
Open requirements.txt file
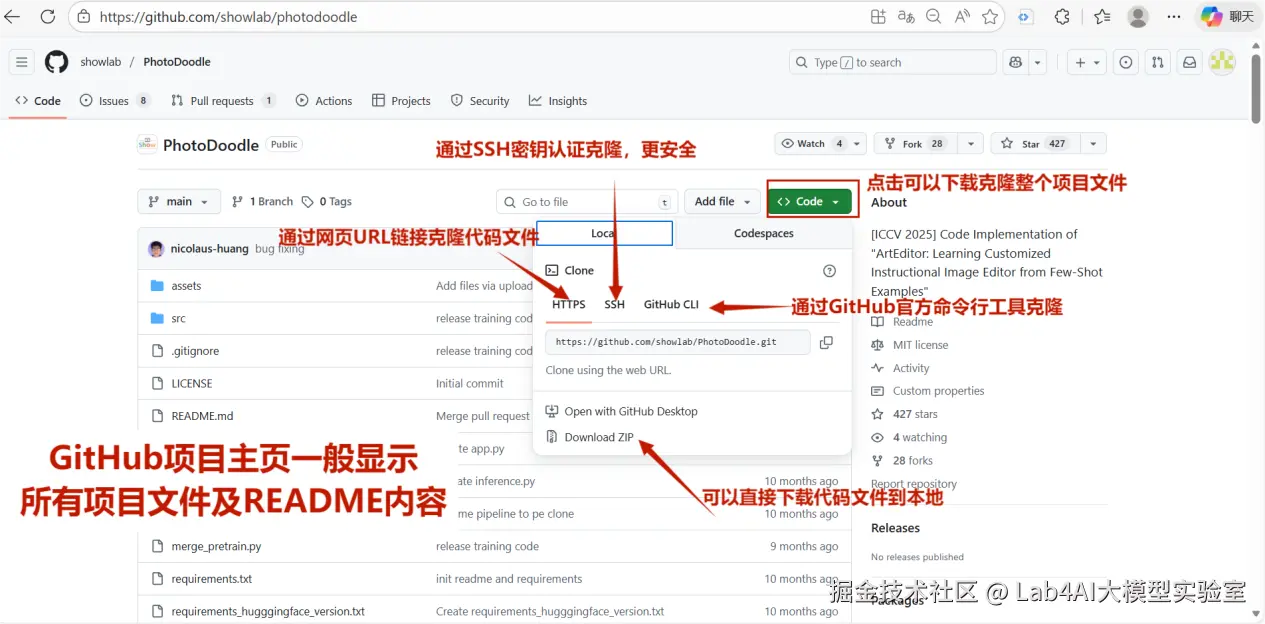coord(211,579)
